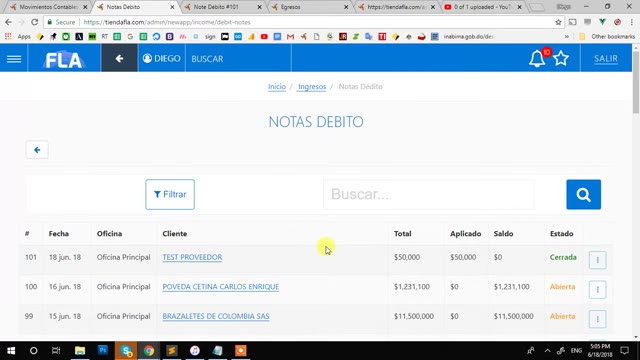The height and width of the screenshot is (360, 640).
Task: Click the browser back button
Action: pyautogui.click(x=9, y=22)
